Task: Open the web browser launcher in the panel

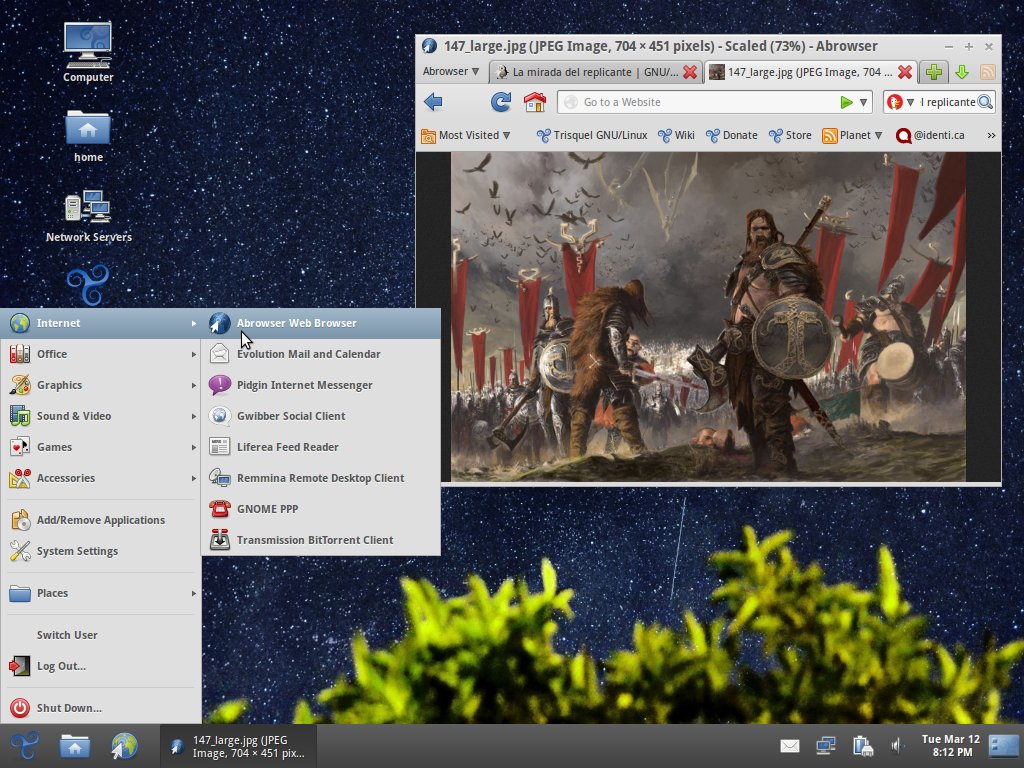Action: click(x=123, y=746)
